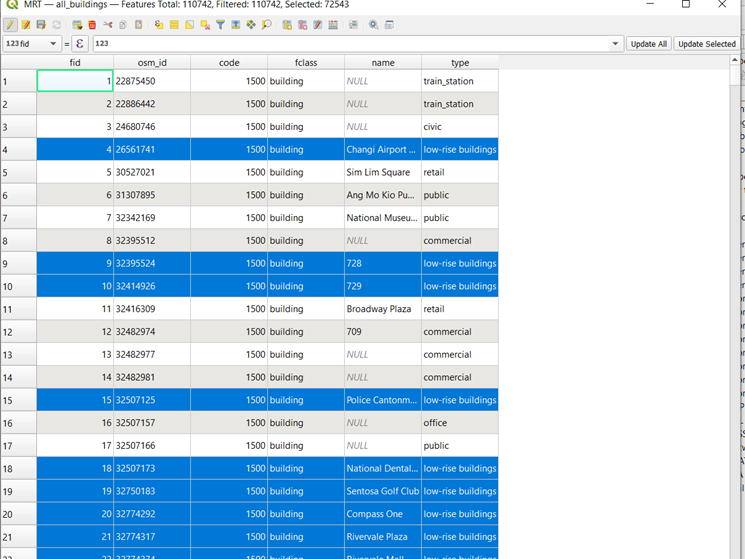
Task: Open the field calculator
Action: [333, 25]
